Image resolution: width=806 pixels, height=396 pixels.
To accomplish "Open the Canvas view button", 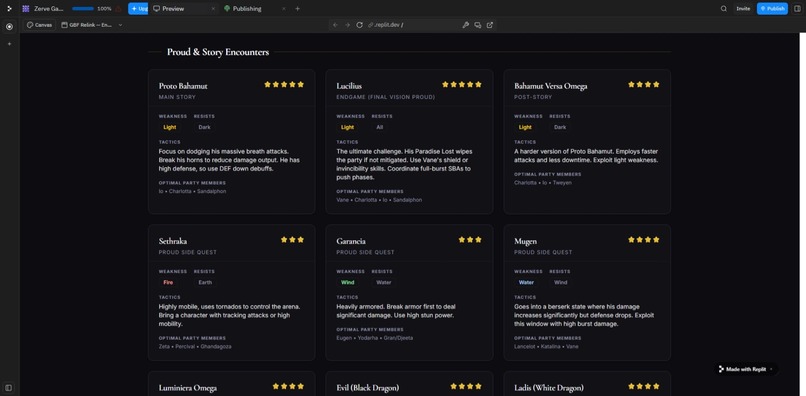I will point(40,25).
